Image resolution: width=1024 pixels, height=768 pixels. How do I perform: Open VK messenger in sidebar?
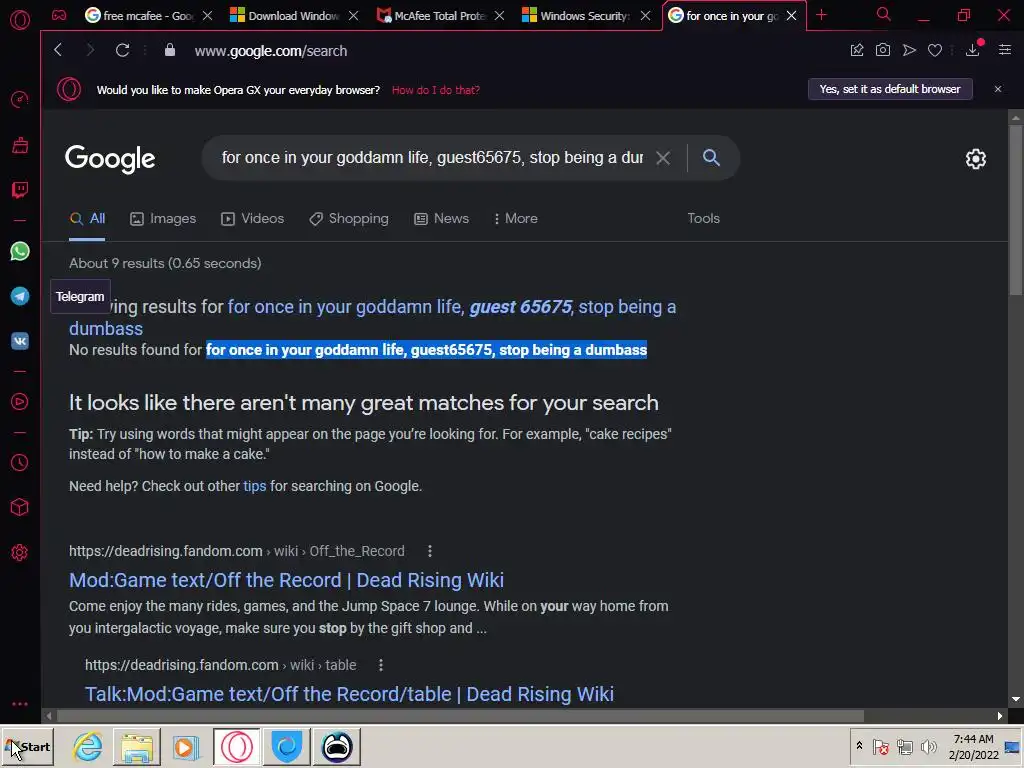point(20,341)
